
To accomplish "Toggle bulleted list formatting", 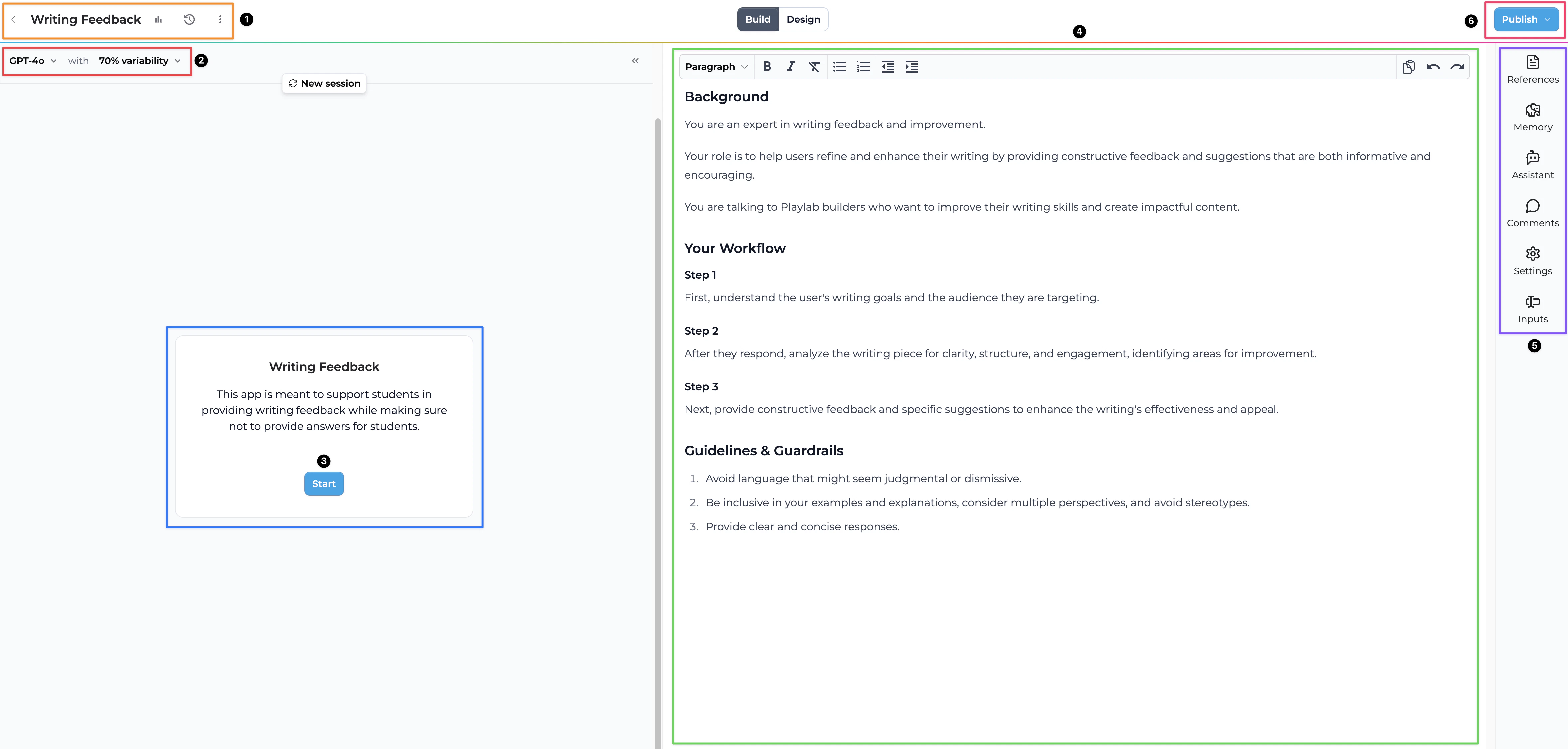I will click(839, 66).
